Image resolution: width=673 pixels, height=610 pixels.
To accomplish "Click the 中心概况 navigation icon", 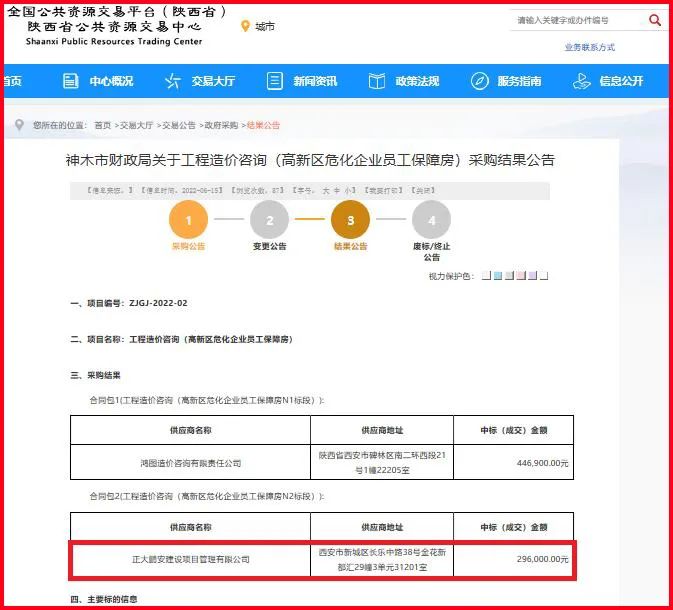I will coord(70,82).
